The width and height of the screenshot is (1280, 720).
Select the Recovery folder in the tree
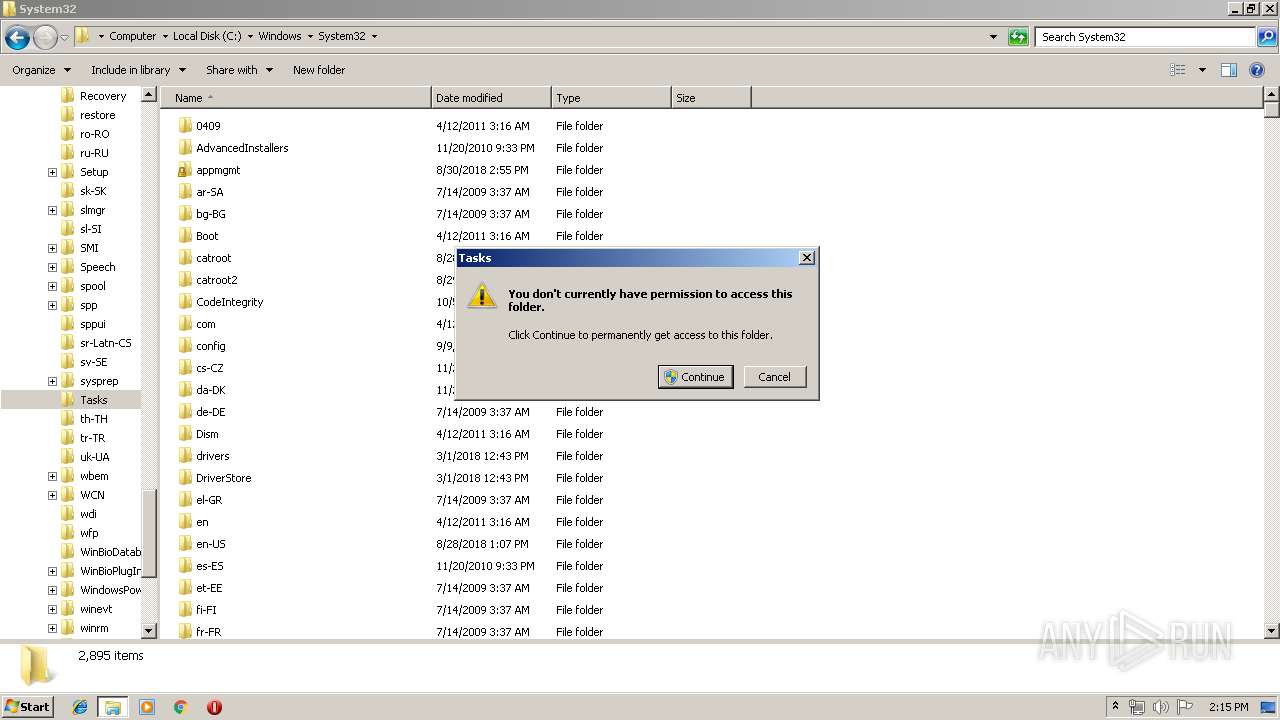tap(94, 96)
